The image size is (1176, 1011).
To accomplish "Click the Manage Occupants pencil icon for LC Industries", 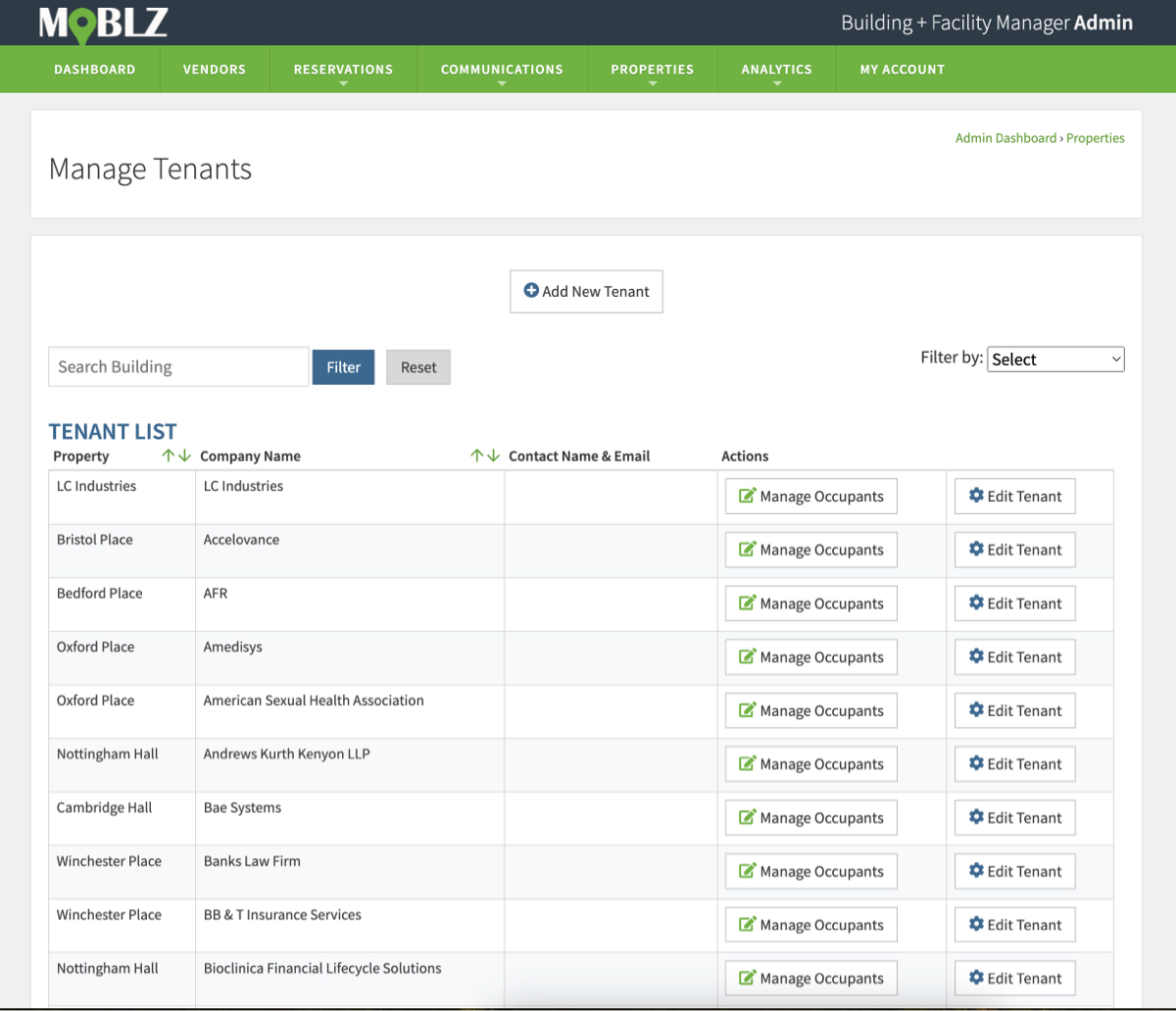I will 747,496.
